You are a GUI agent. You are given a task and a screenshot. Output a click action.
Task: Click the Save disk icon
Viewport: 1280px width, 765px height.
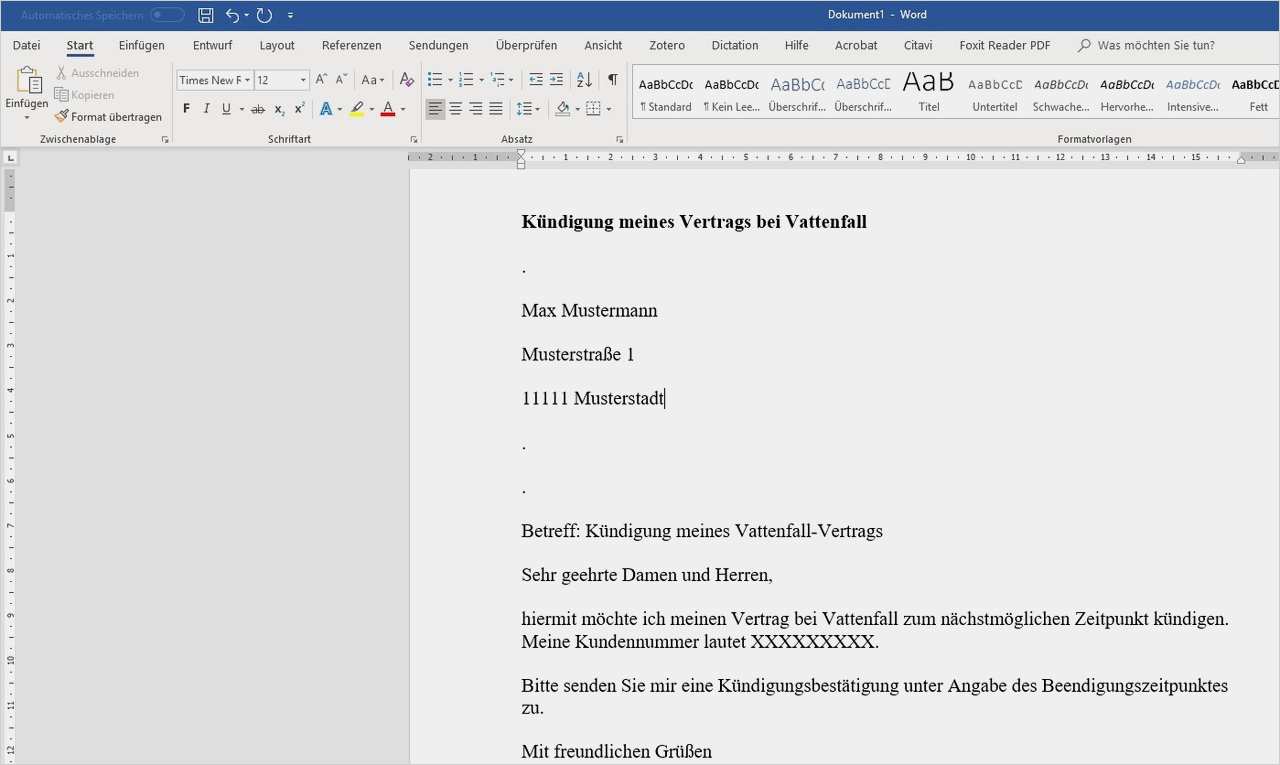206,15
